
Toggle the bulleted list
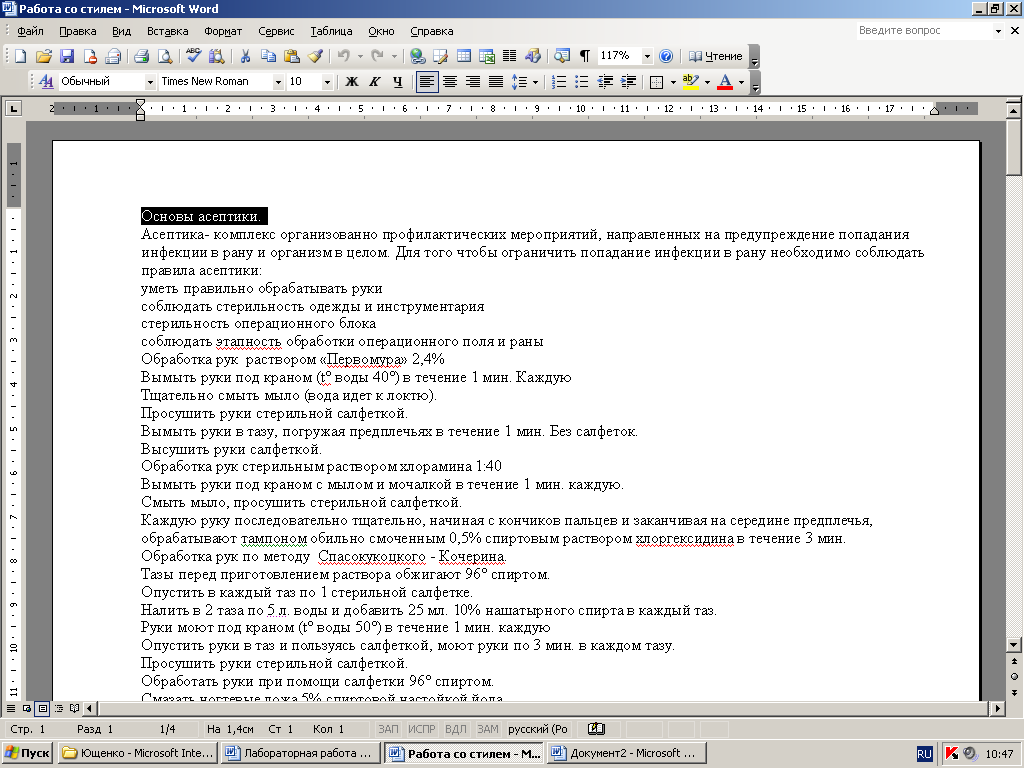pyautogui.click(x=582, y=82)
